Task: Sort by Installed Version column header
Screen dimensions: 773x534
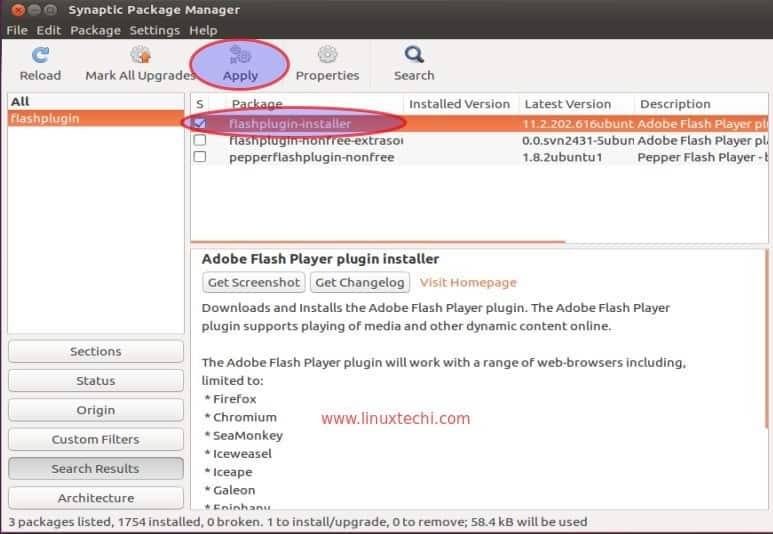Action: coord(460,104)
